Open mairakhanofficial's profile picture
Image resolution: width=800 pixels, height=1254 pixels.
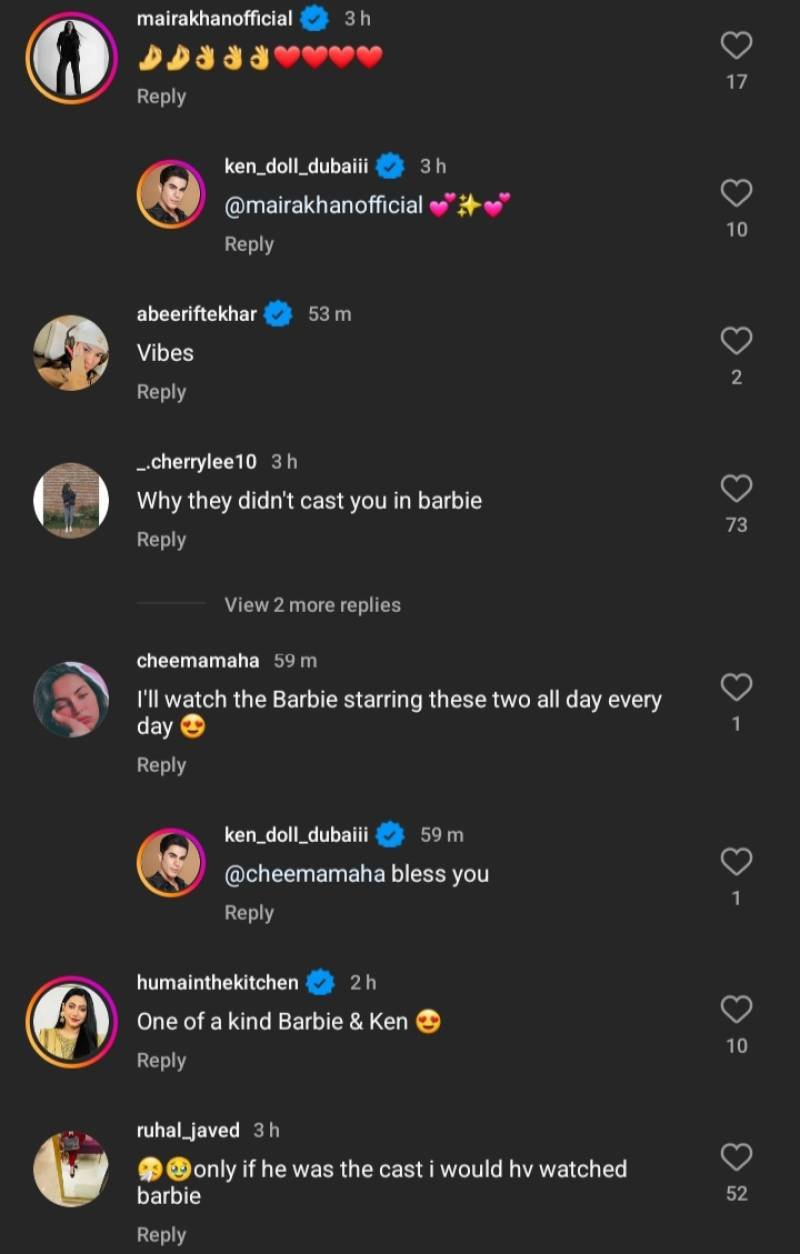coord(71,58)
